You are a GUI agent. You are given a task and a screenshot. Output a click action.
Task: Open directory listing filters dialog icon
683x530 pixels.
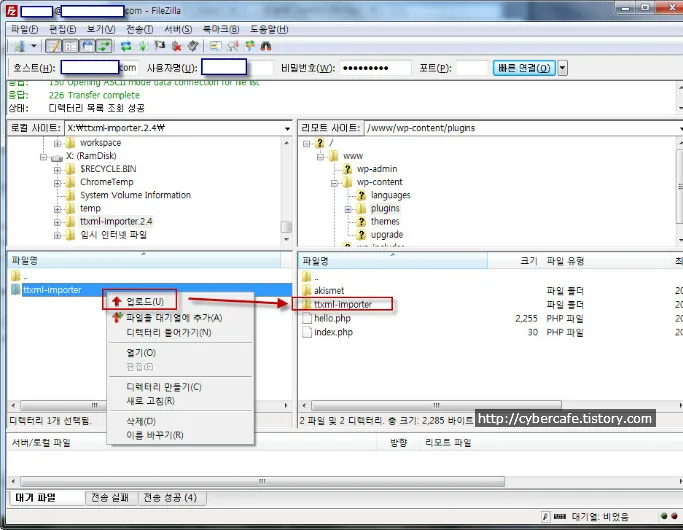point(216,46)
